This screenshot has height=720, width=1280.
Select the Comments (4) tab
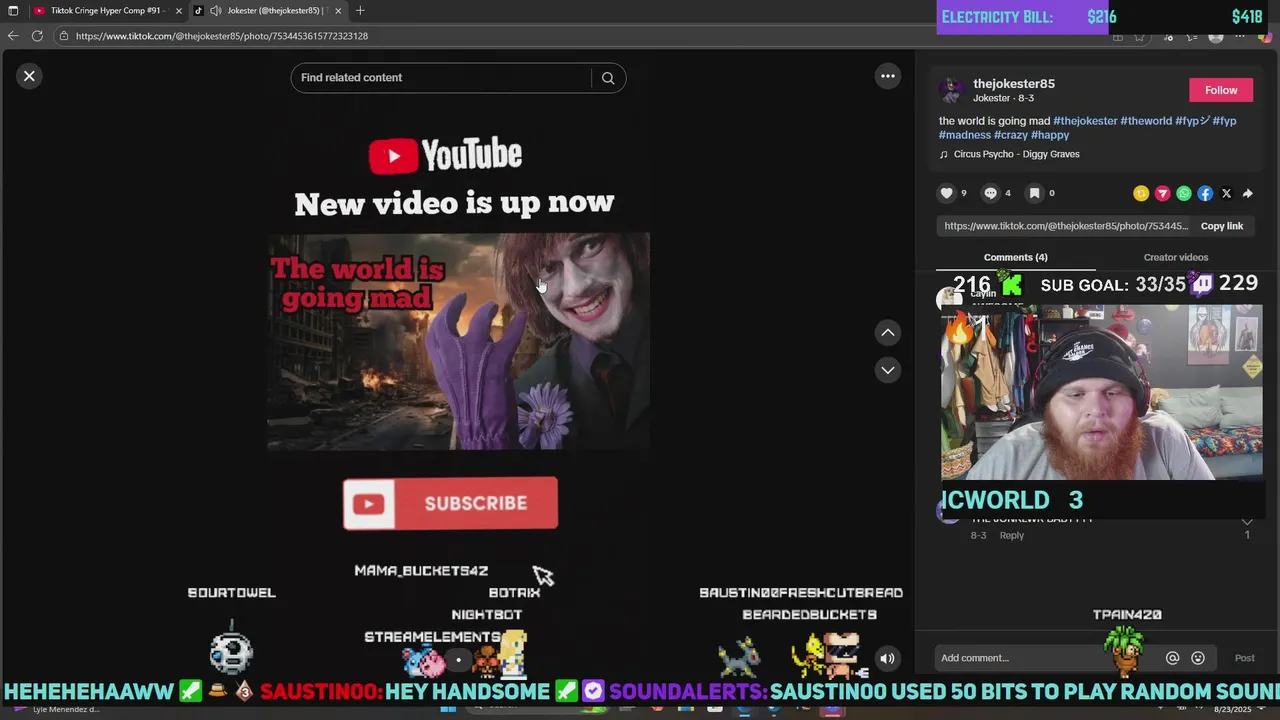1016,257
